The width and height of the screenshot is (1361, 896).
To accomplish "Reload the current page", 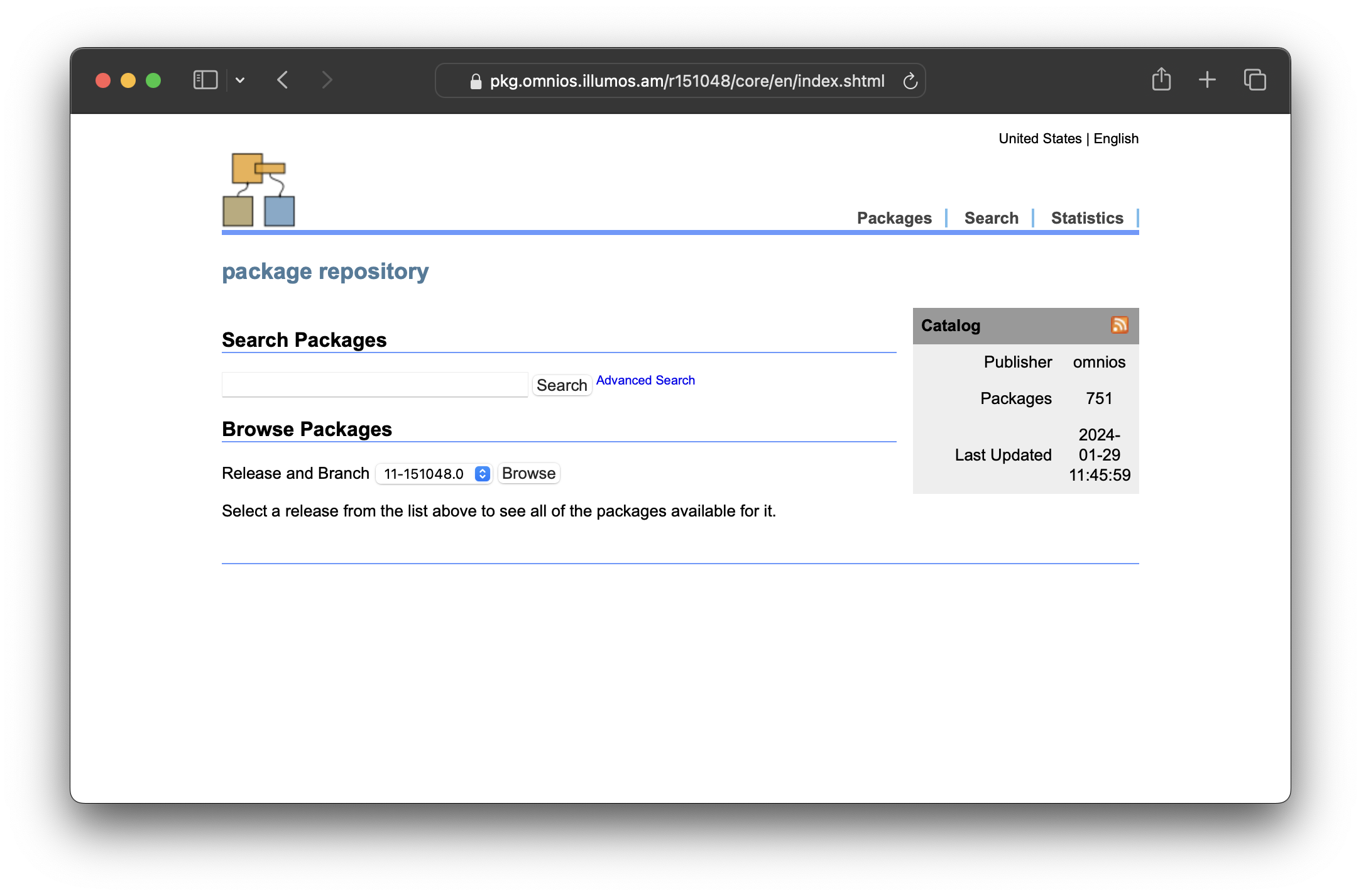I will pos(911,80).
